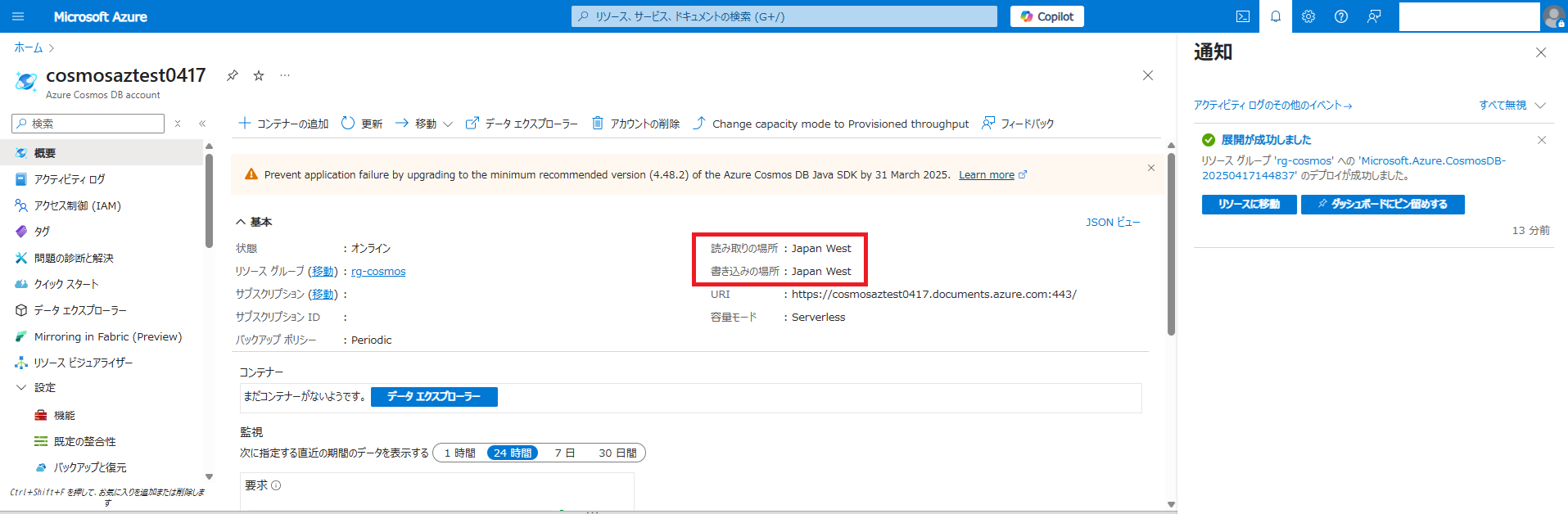This screenshot has height=514, width=1568.
Task: Click the feedback icon in top header
Action: click(x=1374, y=16)
